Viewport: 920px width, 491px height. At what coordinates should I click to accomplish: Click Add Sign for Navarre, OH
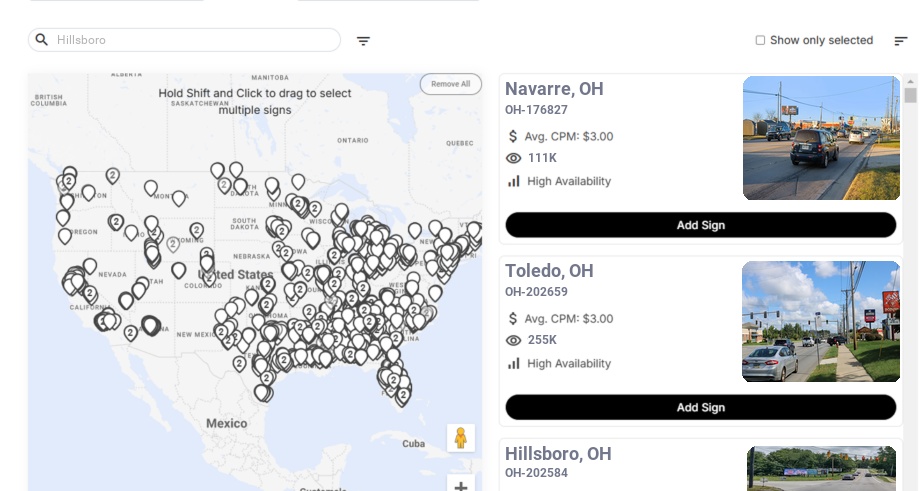tap(700, 225)
